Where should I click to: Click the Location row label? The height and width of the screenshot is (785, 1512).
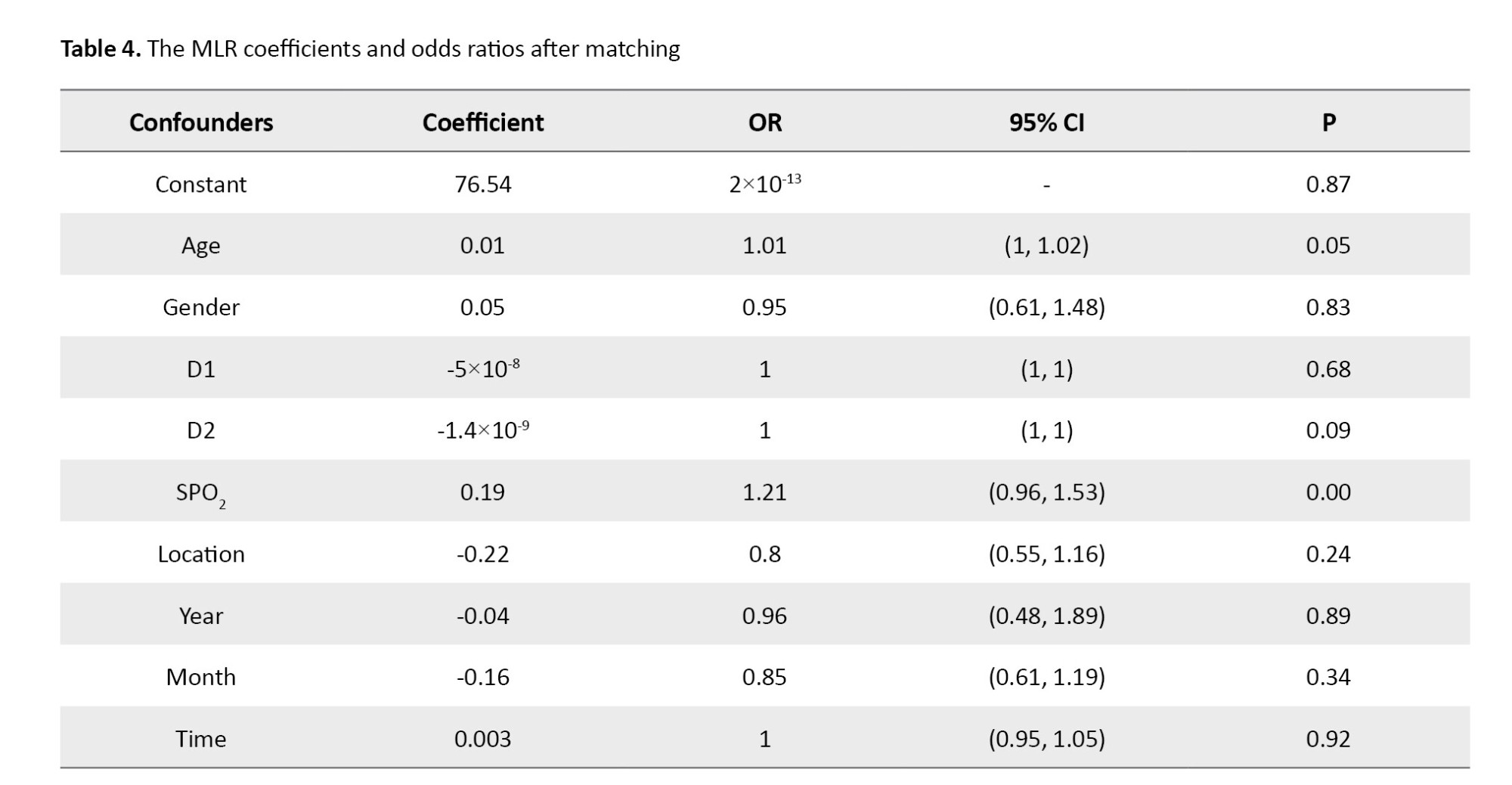click(201, 554)
